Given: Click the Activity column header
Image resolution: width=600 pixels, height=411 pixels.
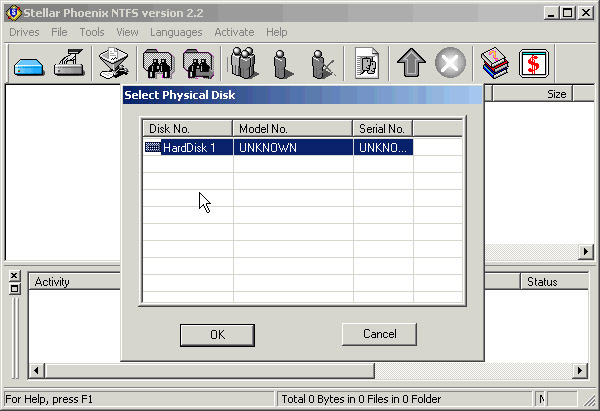Looking at the screenshot, I should [75, 282].
